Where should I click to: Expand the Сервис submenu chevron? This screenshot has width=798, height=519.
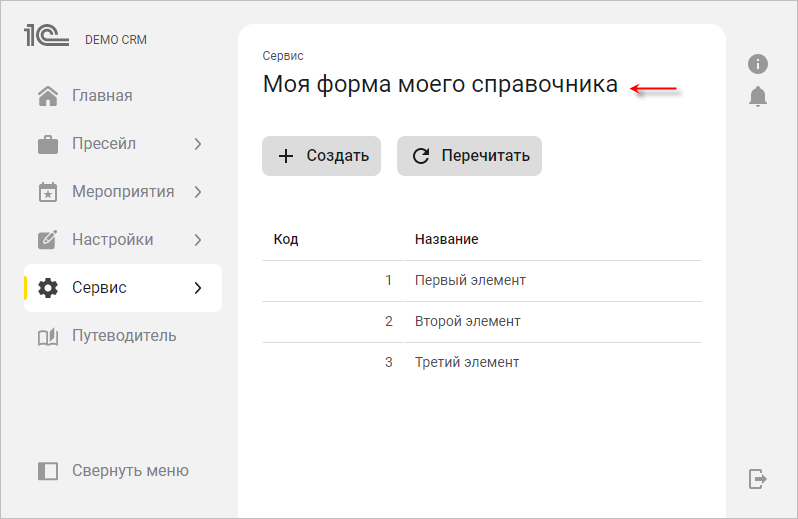pyautogui.click(x=198, y=288)
